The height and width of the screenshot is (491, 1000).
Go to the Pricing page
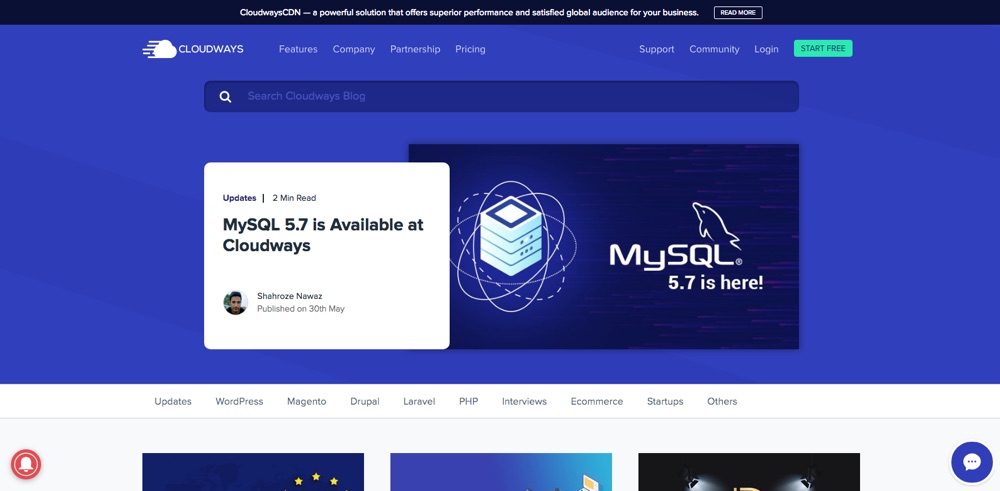click(470, 49)
